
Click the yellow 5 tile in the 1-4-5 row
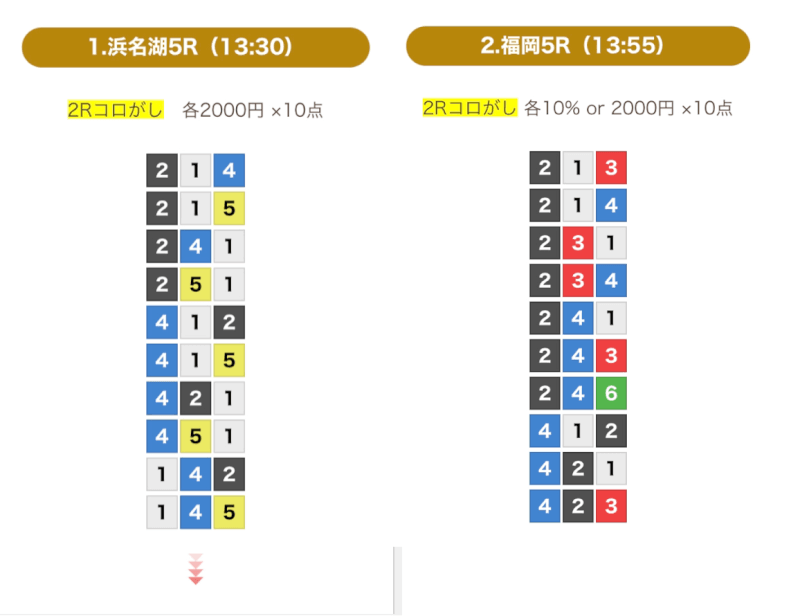click(229, 512)
